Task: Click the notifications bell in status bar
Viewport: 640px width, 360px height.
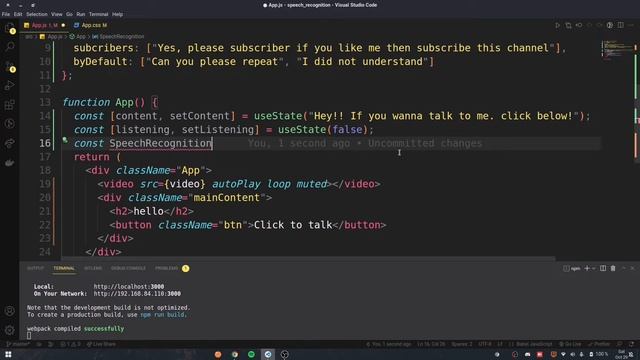Action: (632, 344)
